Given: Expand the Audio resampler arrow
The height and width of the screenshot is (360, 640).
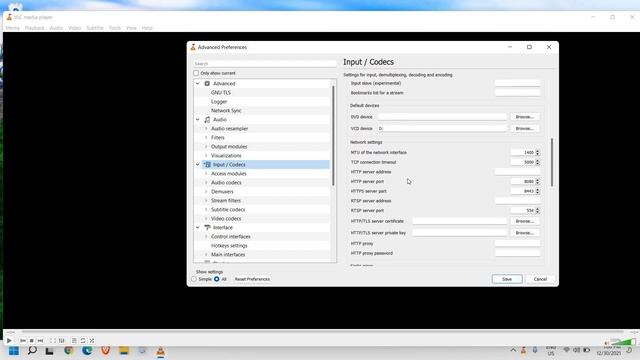Looking at the screenshot, I should coord(206,129).
